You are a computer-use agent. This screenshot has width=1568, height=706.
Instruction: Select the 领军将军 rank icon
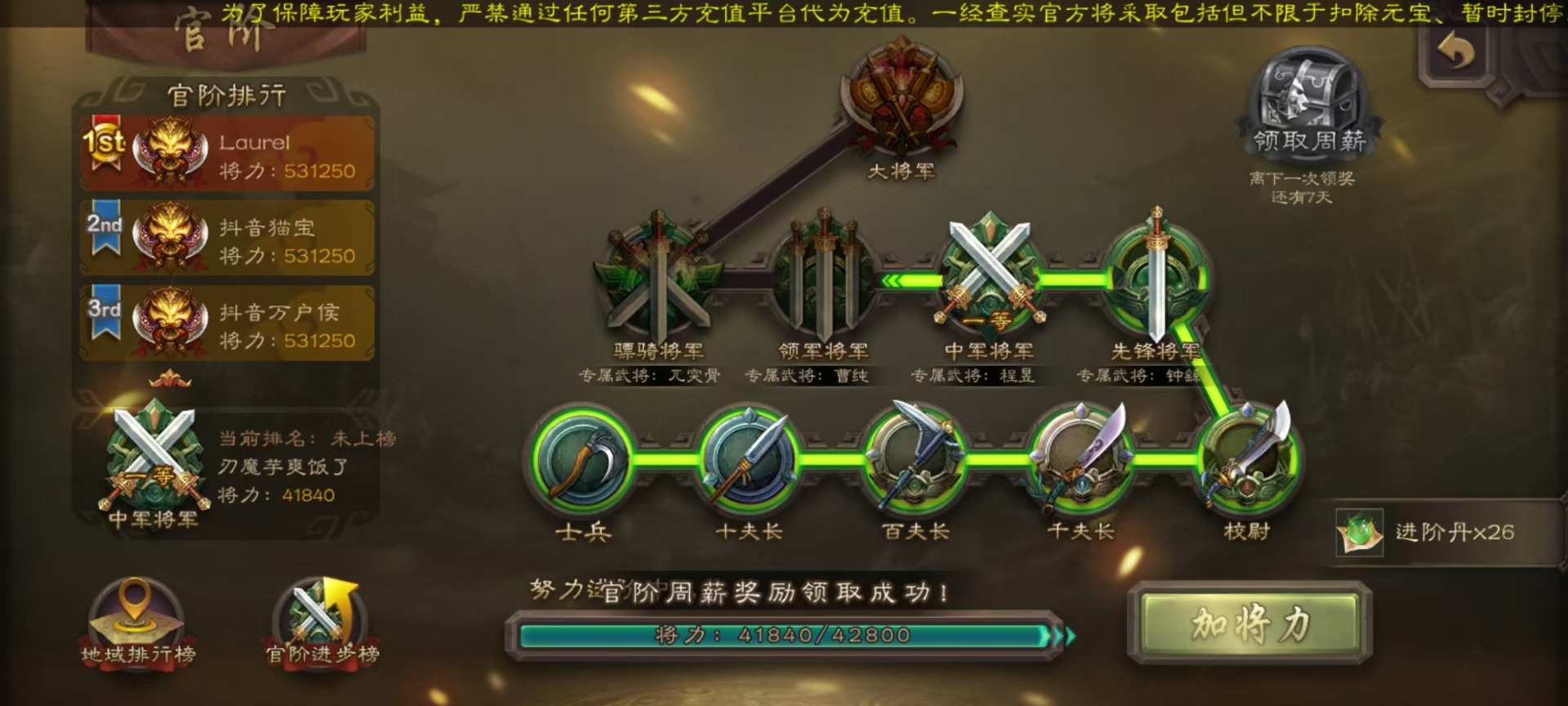(x=824, y=278)
